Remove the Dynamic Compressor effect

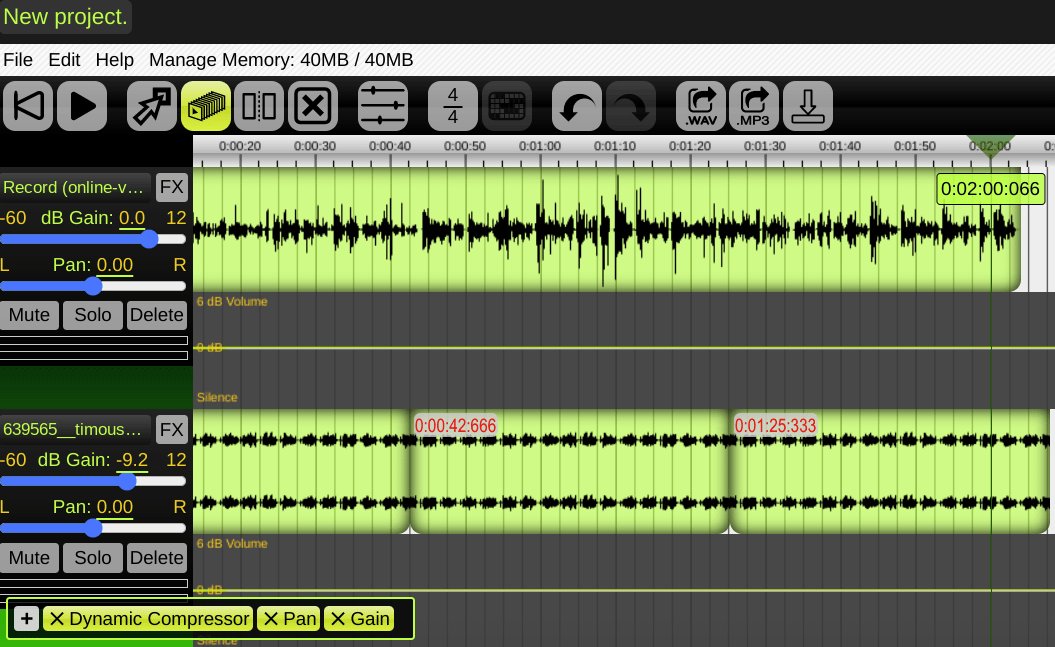click(57, 619)
